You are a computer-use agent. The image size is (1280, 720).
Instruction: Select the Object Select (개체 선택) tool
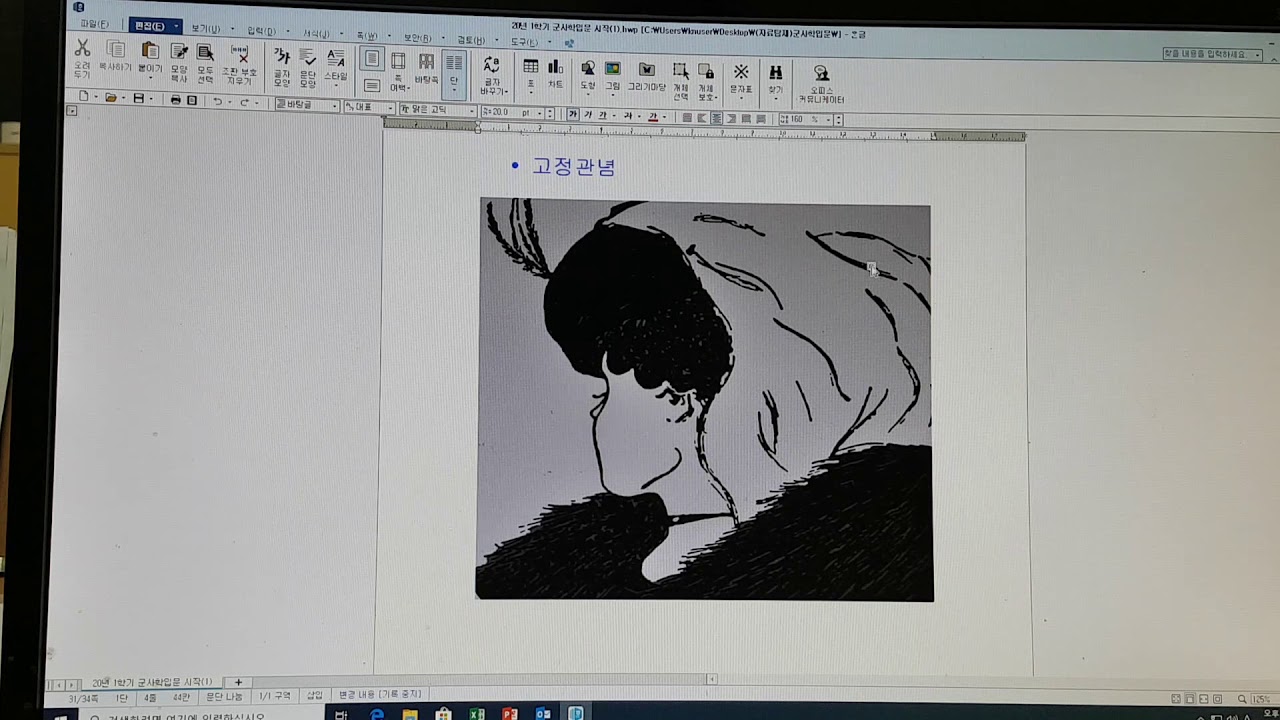[680, 70]
